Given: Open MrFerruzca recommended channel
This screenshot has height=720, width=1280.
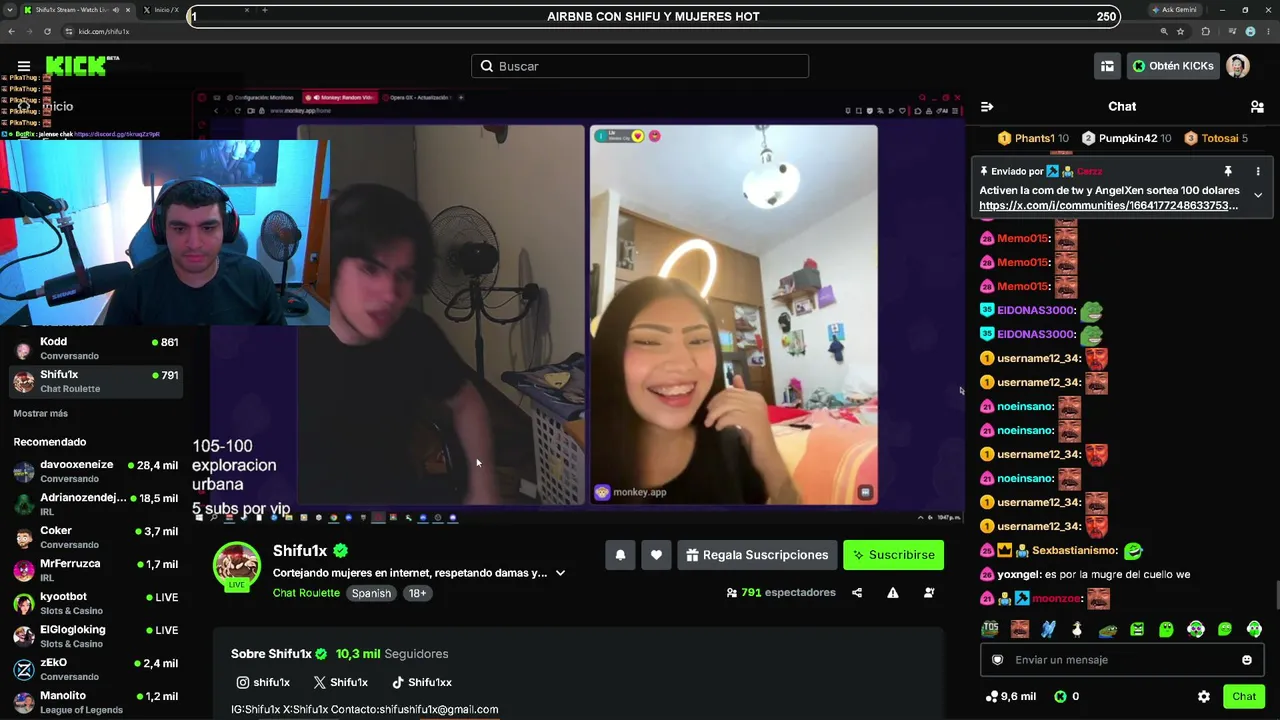Looking at the screenshot, I should [96, 570].
